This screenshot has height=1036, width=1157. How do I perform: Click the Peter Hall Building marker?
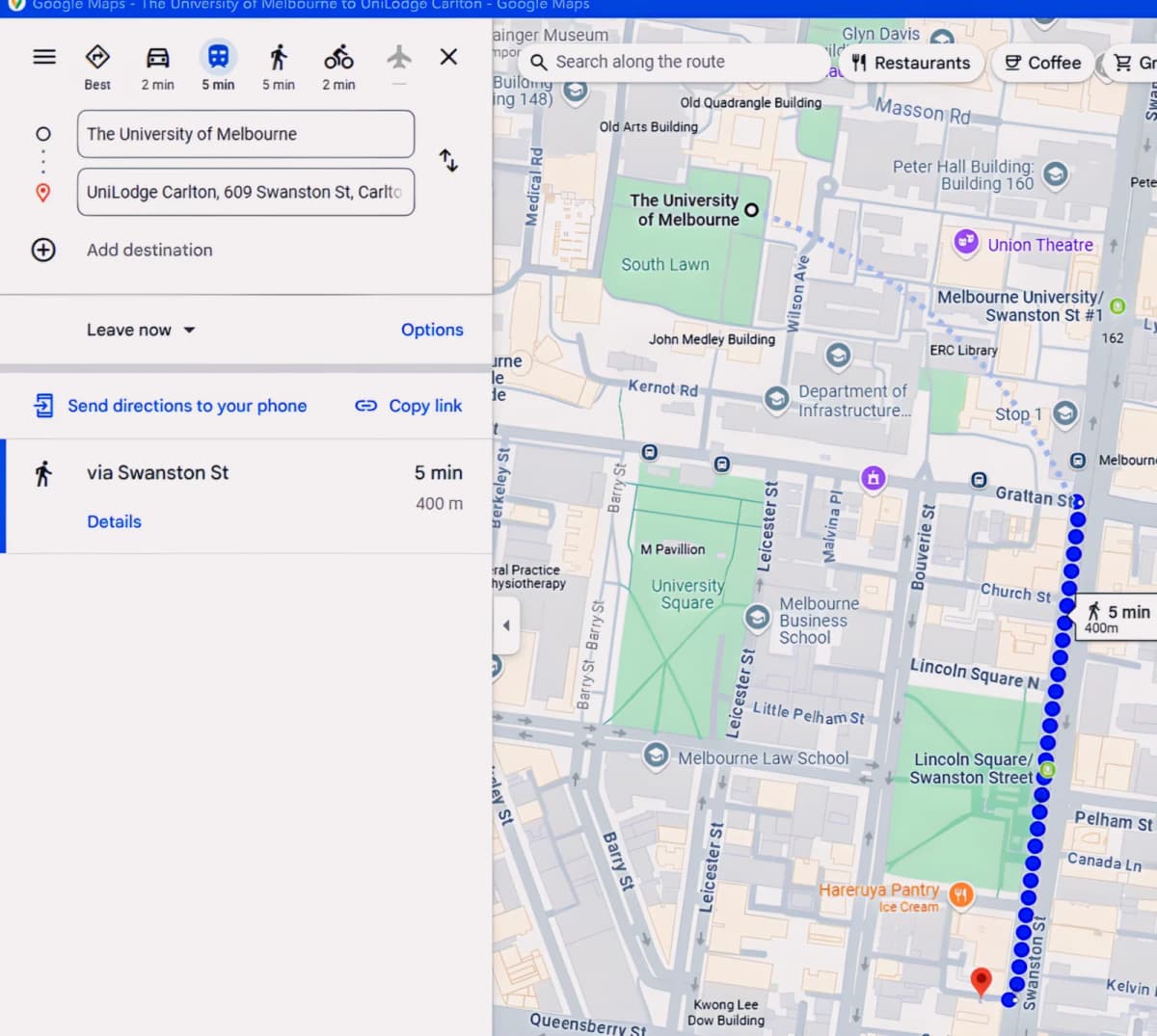point(1056,173)
